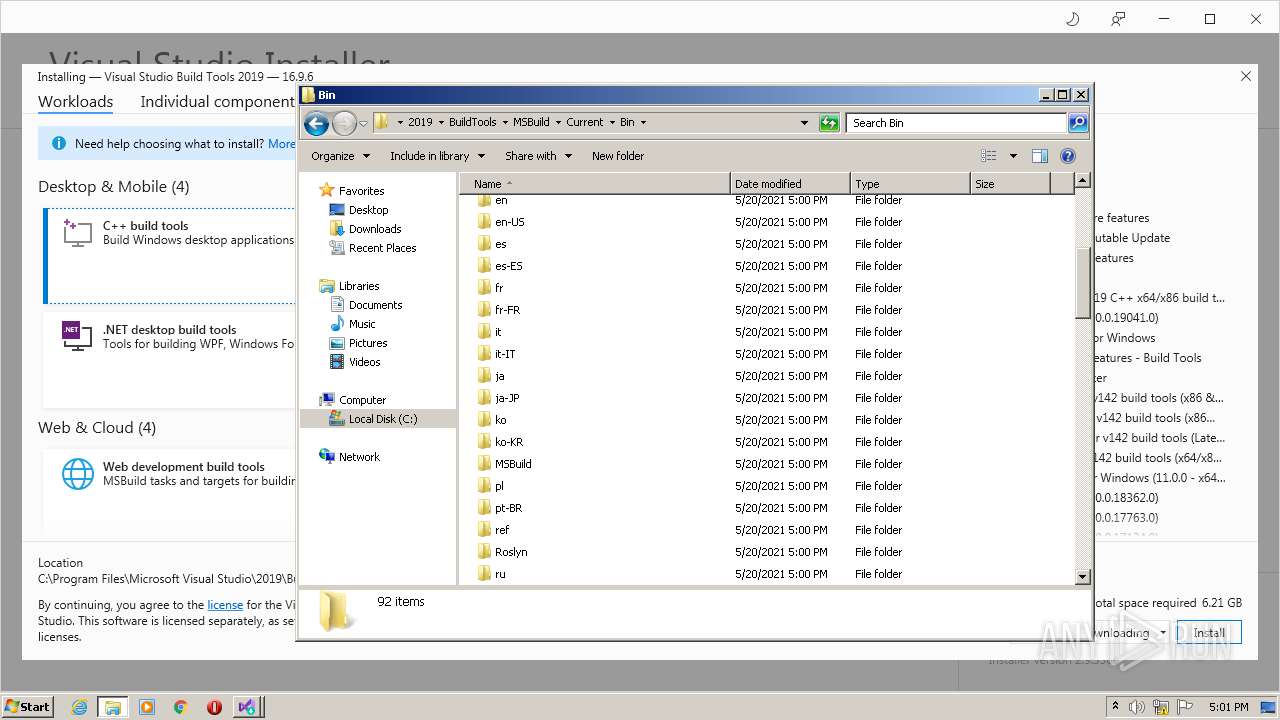The image size is (1280, 720).
Task: Sort by the Name column header
Action: tap(595, 184)
